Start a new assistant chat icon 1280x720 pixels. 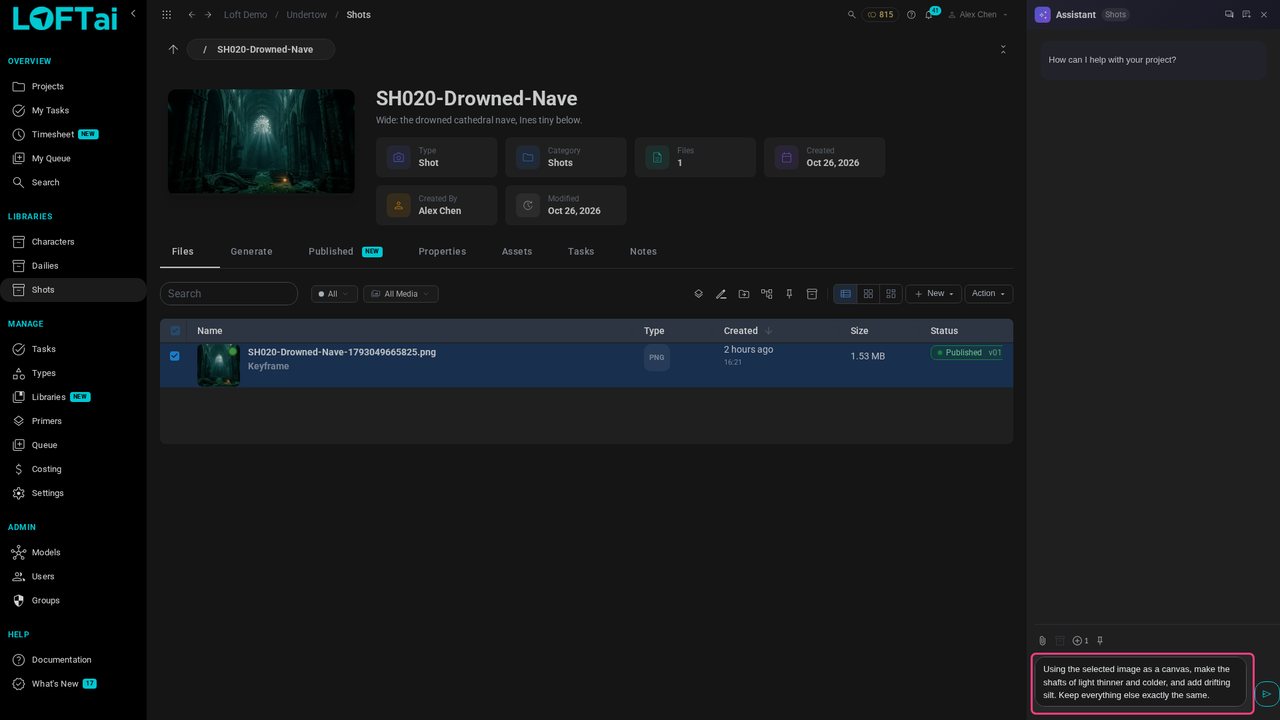(1246, 15)
